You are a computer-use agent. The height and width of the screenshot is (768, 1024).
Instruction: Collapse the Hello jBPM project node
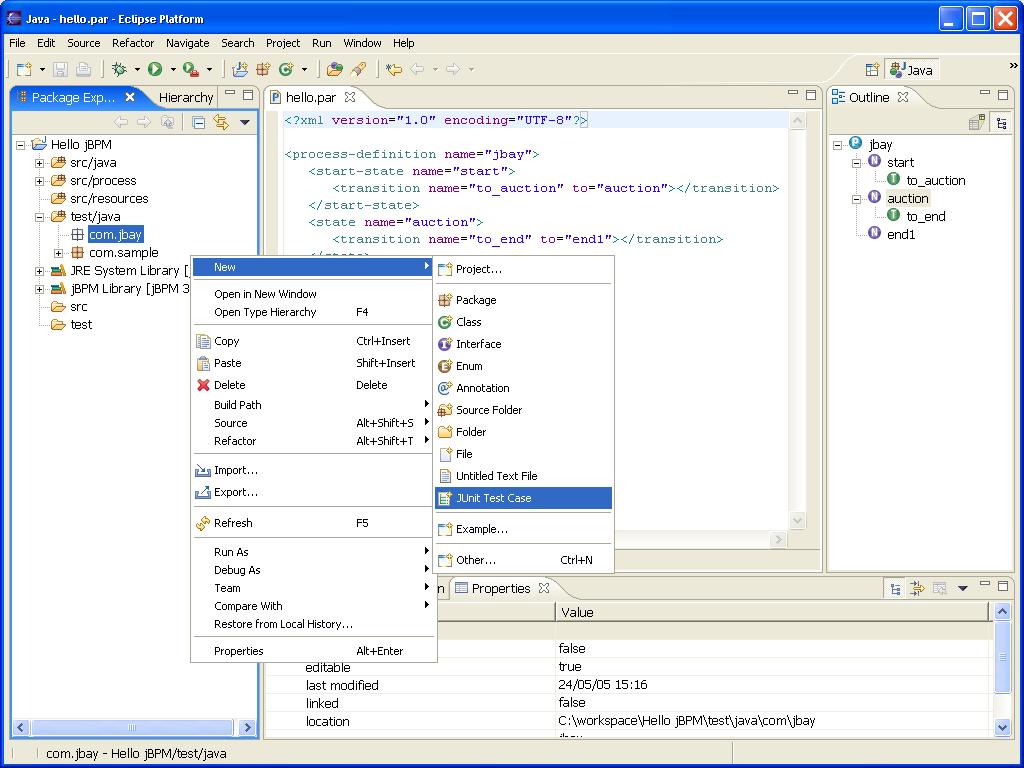tap(21, 145)
